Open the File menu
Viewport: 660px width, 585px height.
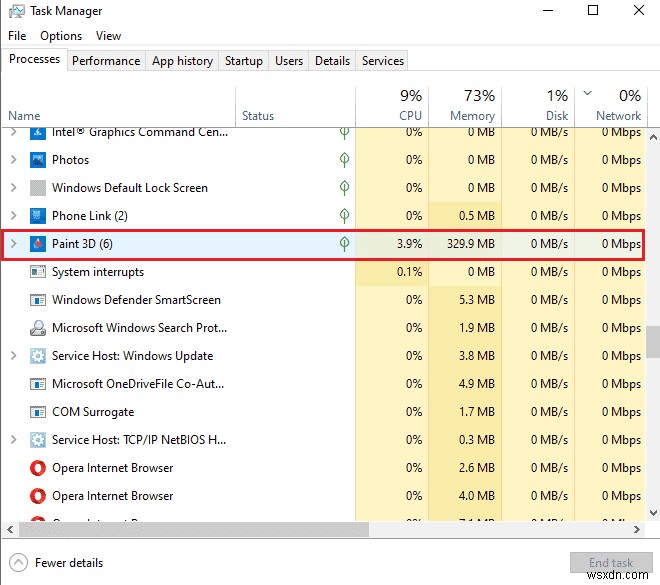pyautogui.click(x=17, y=36)
